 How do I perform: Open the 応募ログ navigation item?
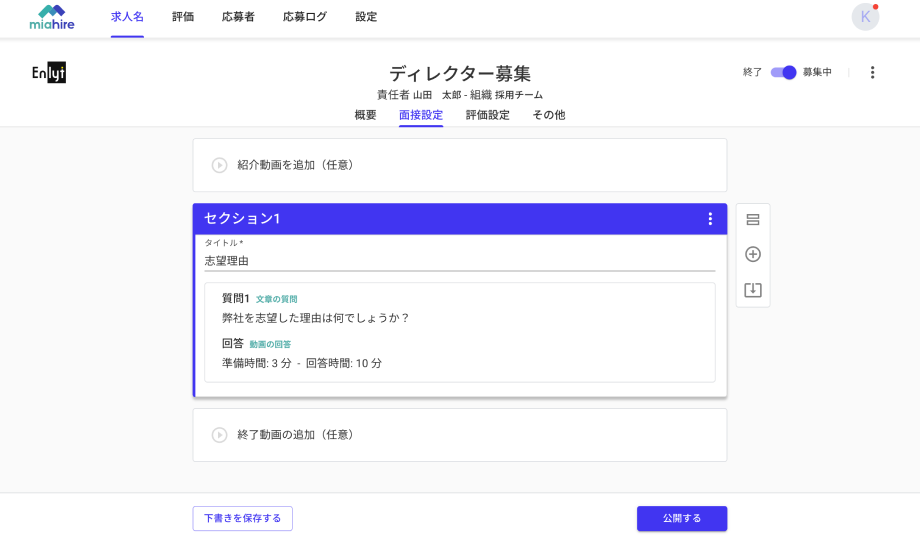[x=305, y=17]
